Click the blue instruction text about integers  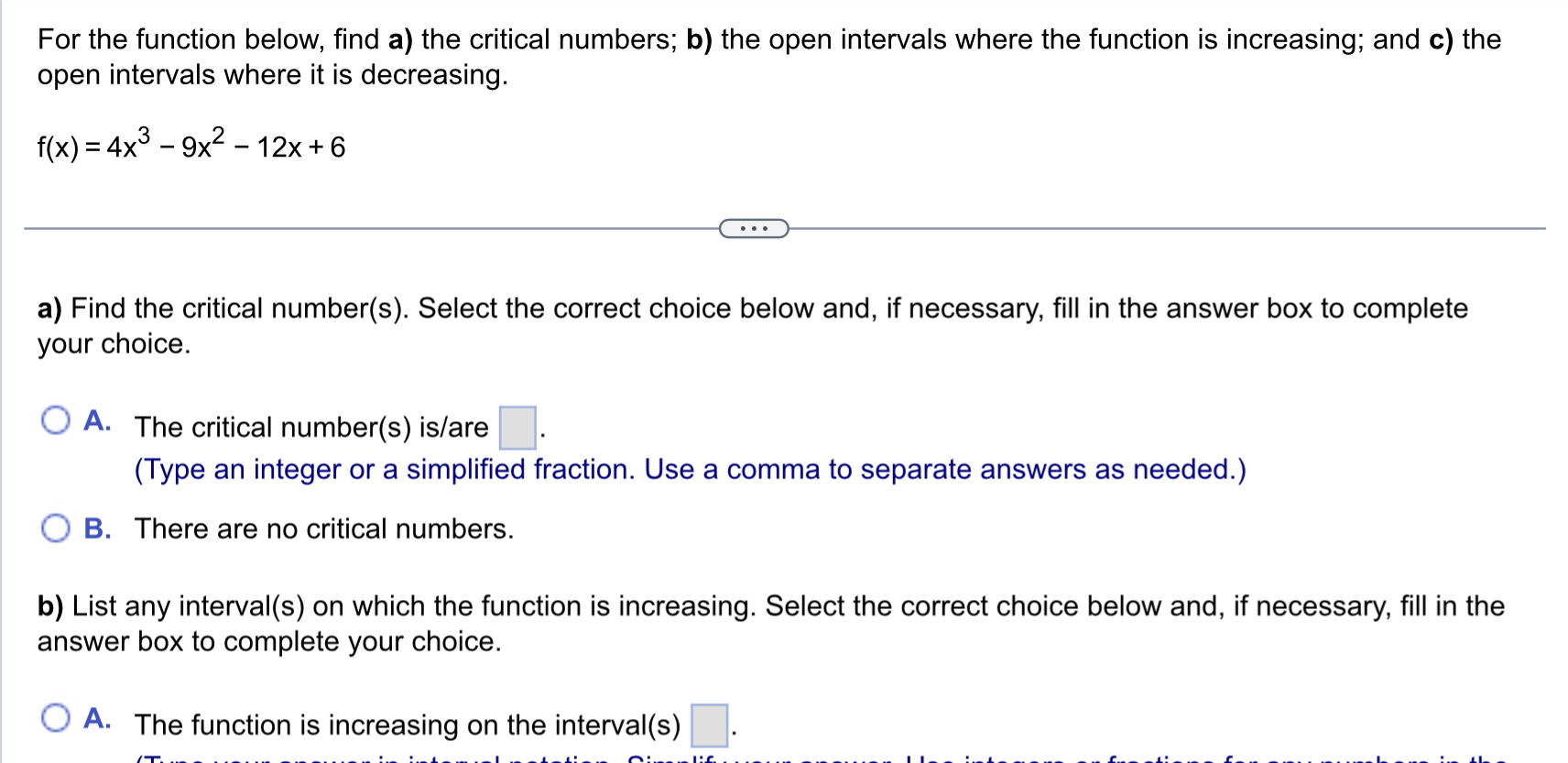tap(689, 469)
